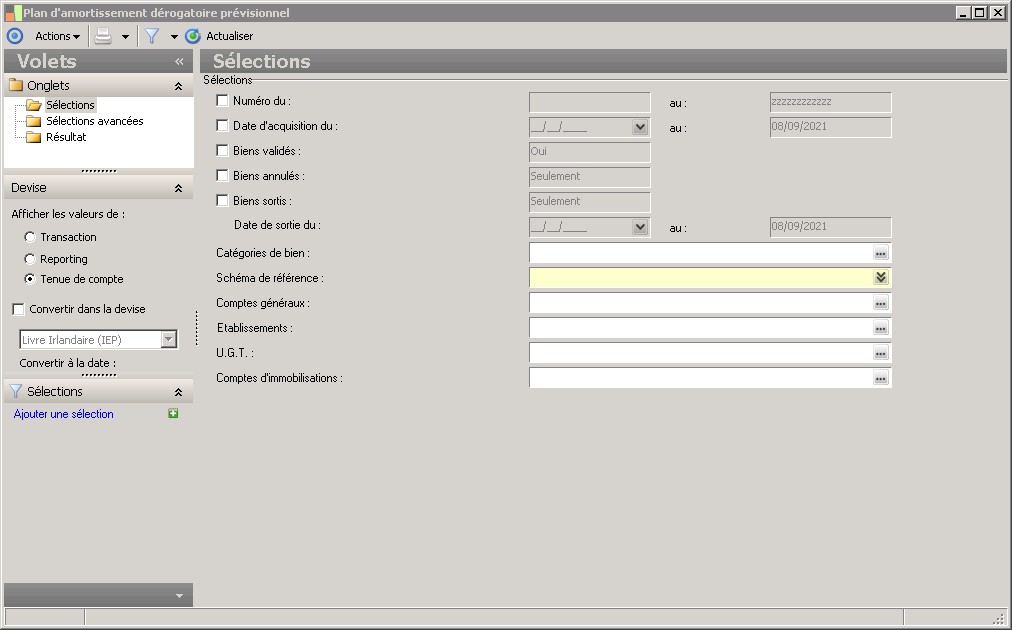This screenshot has height=630, width=1012.
Task: Click the Actualiser refresh icon
Action: 193,36
